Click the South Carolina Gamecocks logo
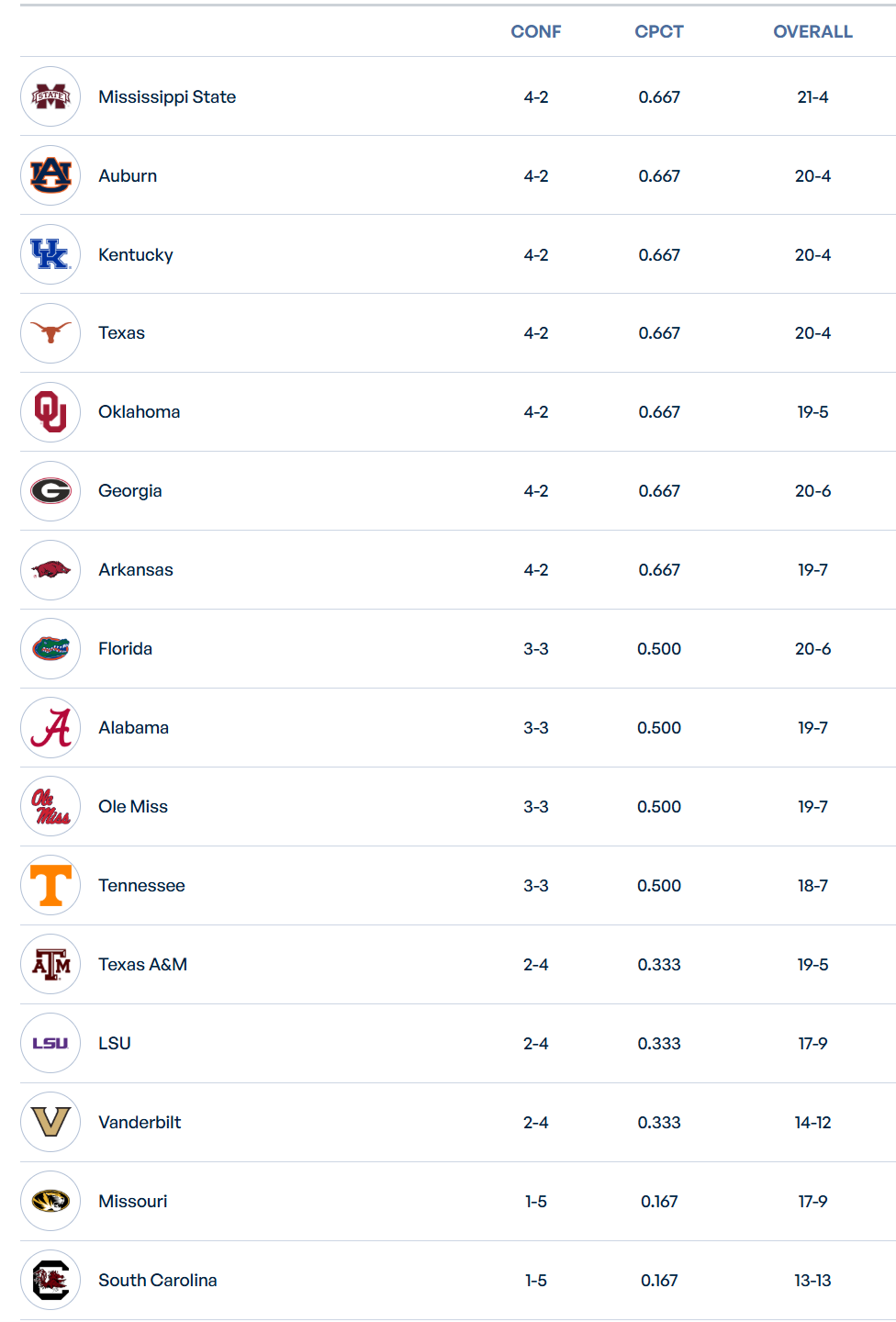The height and width of the screenshot is (1322, 896). tap(50, 1280)
